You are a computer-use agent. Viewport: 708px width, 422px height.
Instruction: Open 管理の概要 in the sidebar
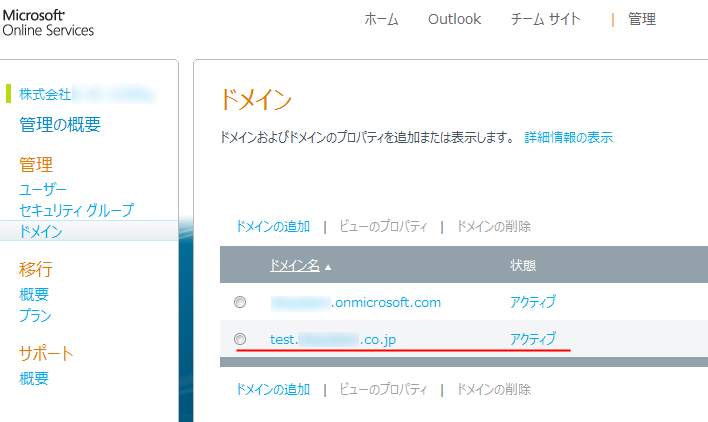click(x=60, y=125)
